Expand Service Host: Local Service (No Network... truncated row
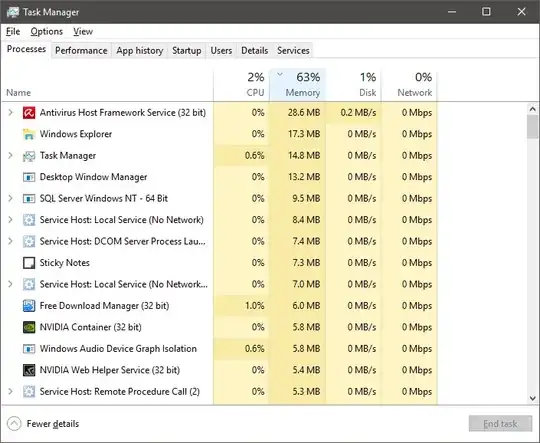This screenshot has width=540, height=443. coord(10,284)
